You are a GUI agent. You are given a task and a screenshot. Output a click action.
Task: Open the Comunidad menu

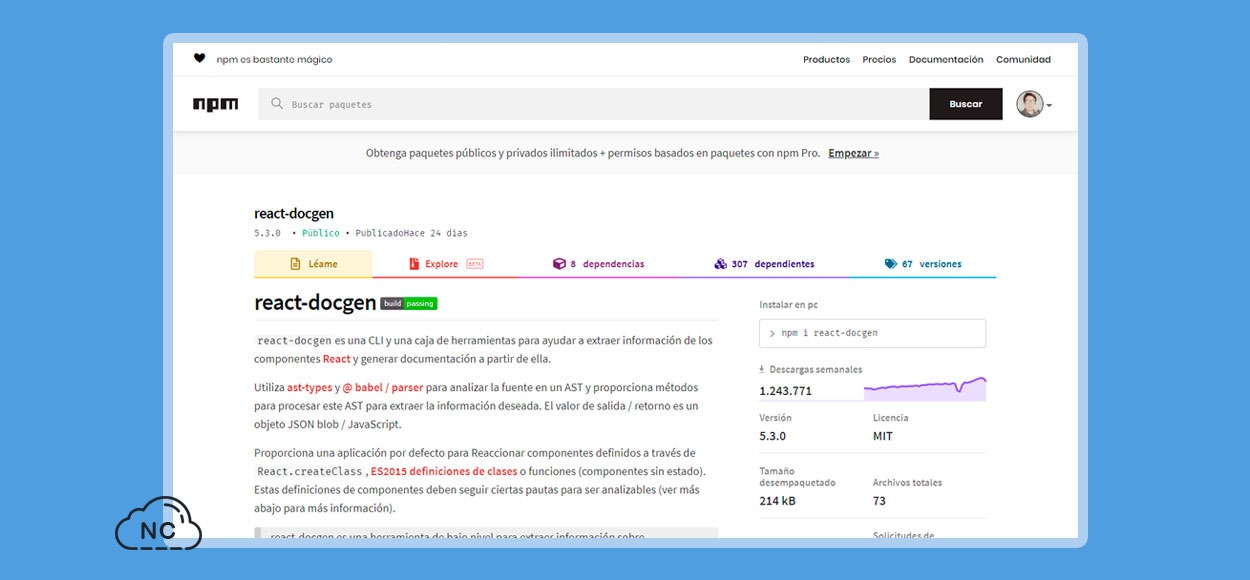coord(1023,60)
